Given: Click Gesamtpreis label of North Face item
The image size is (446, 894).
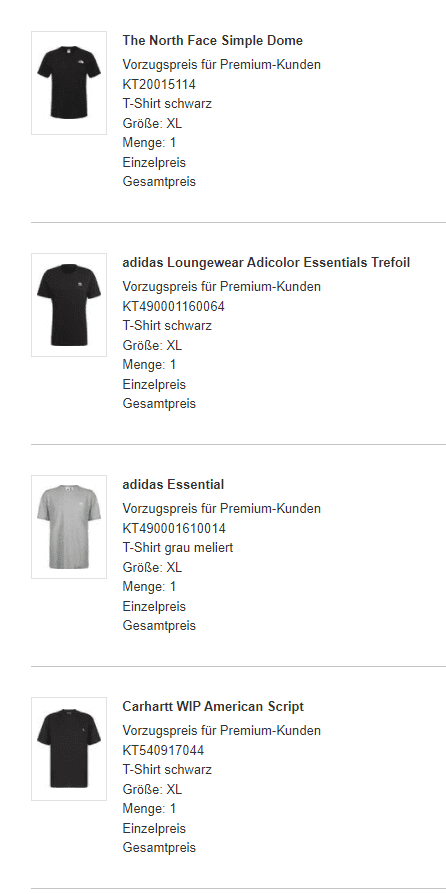Looking at the screenshot, I should tap(159, 182).
